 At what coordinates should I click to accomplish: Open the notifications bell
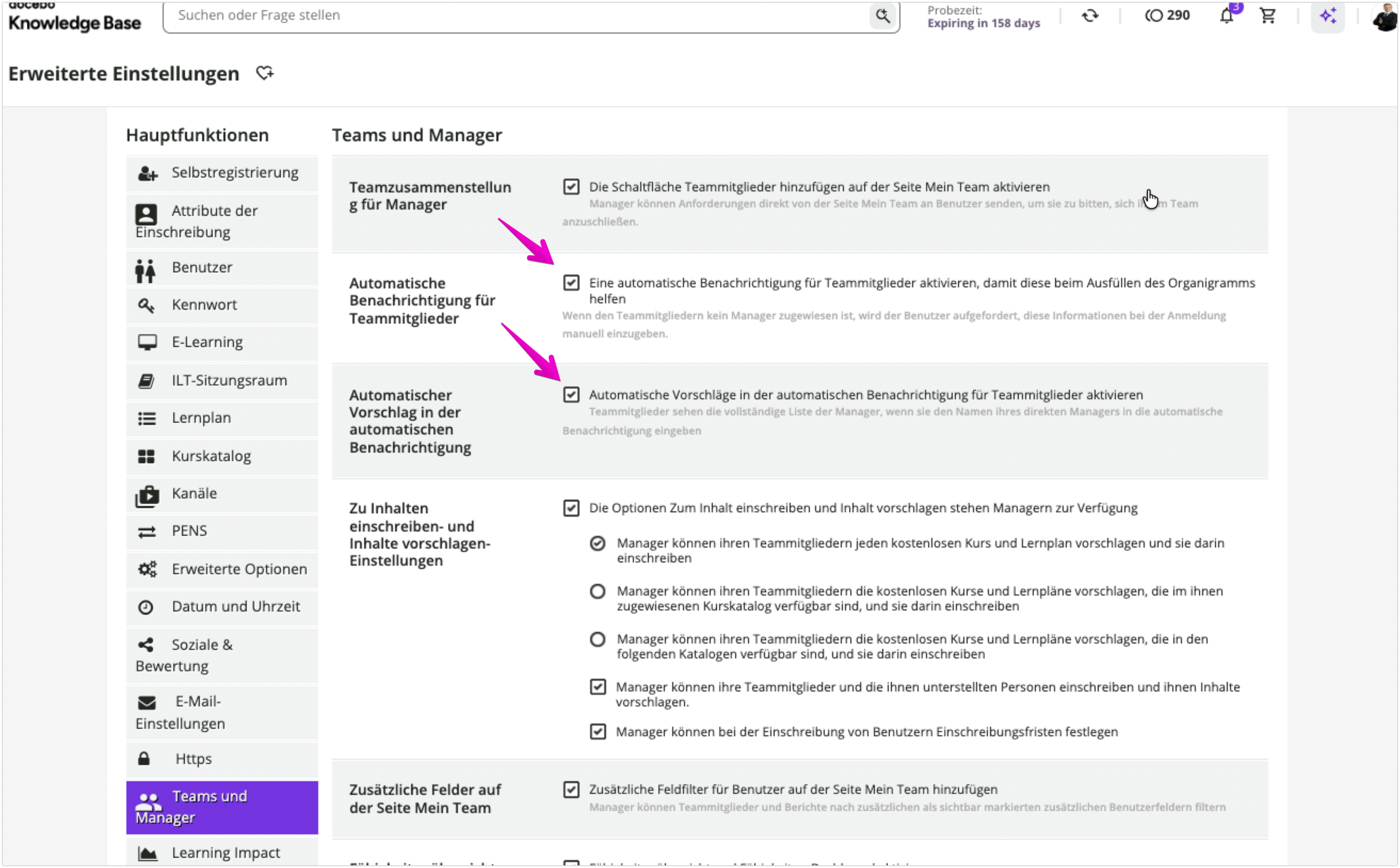click(x=1227, y=15)
